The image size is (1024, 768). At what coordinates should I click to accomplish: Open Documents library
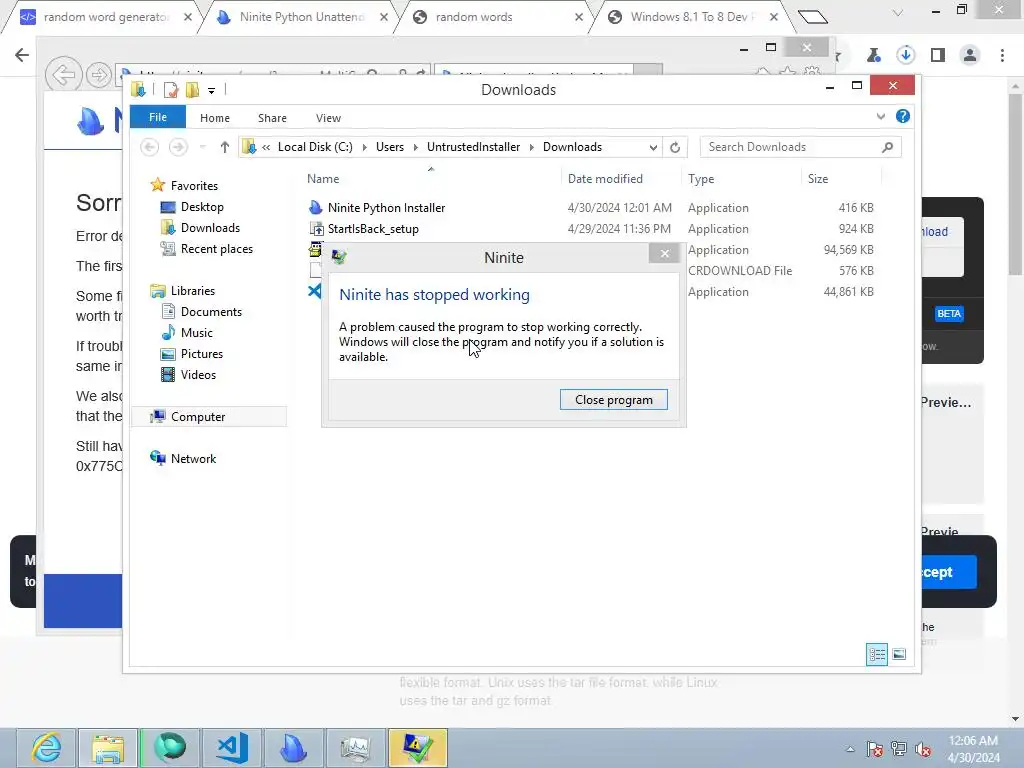(x=211, y=312)
